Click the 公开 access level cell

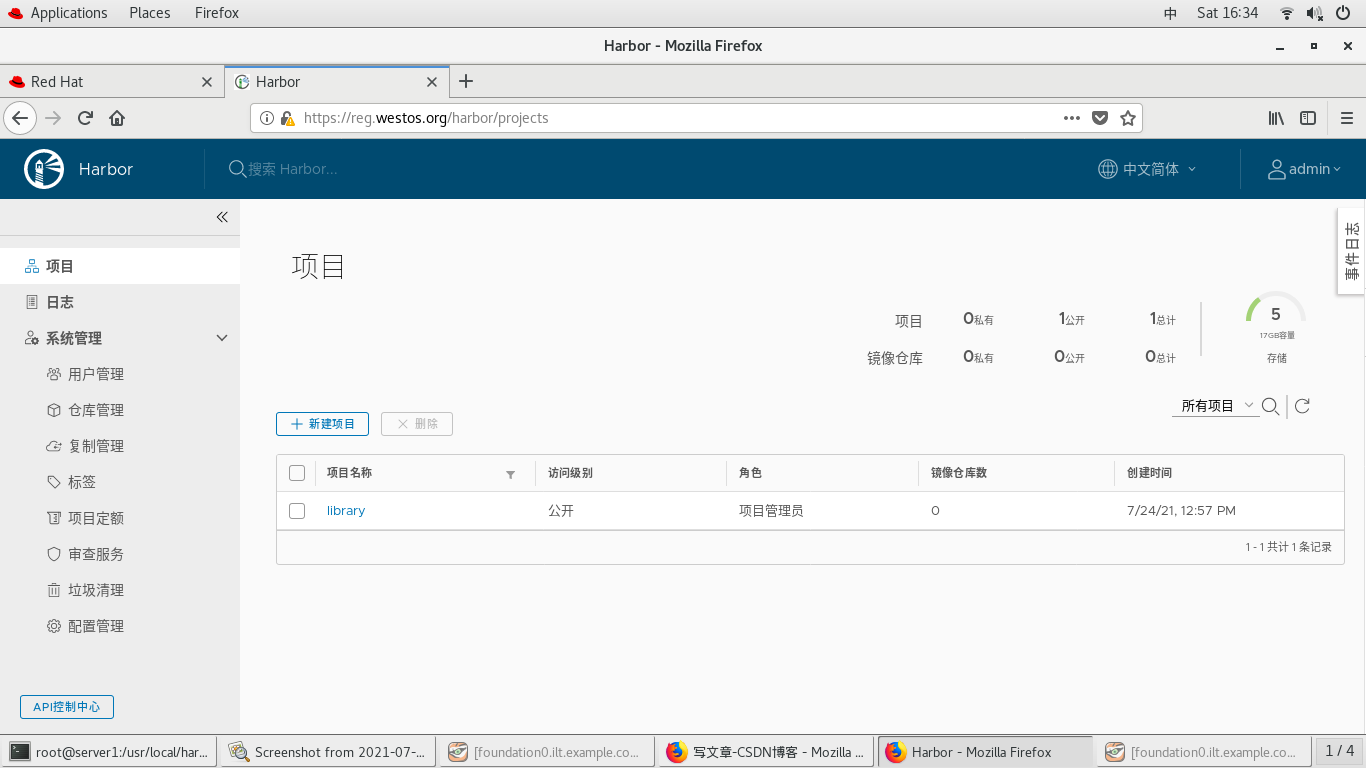[x=561, y=511]
